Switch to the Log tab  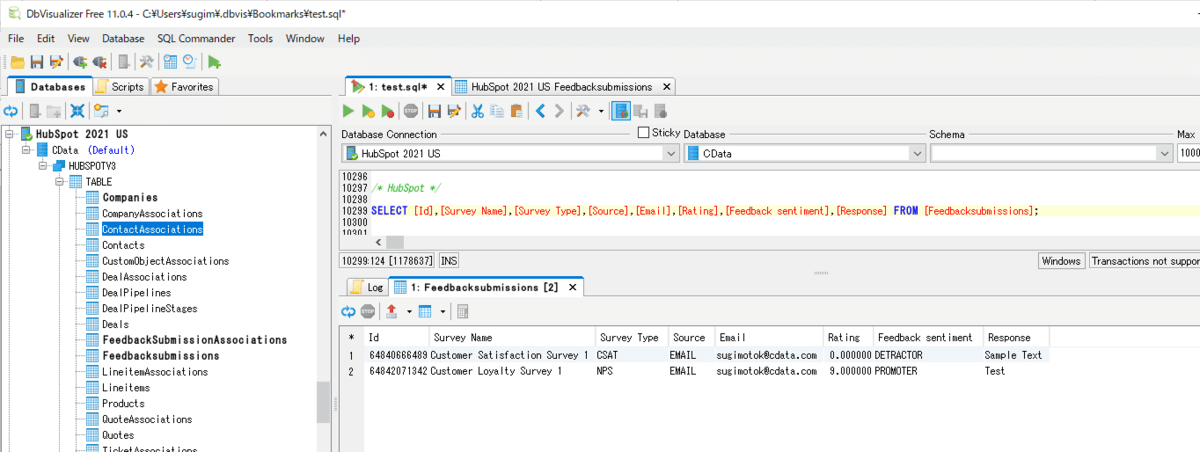(x=367, y=287)
